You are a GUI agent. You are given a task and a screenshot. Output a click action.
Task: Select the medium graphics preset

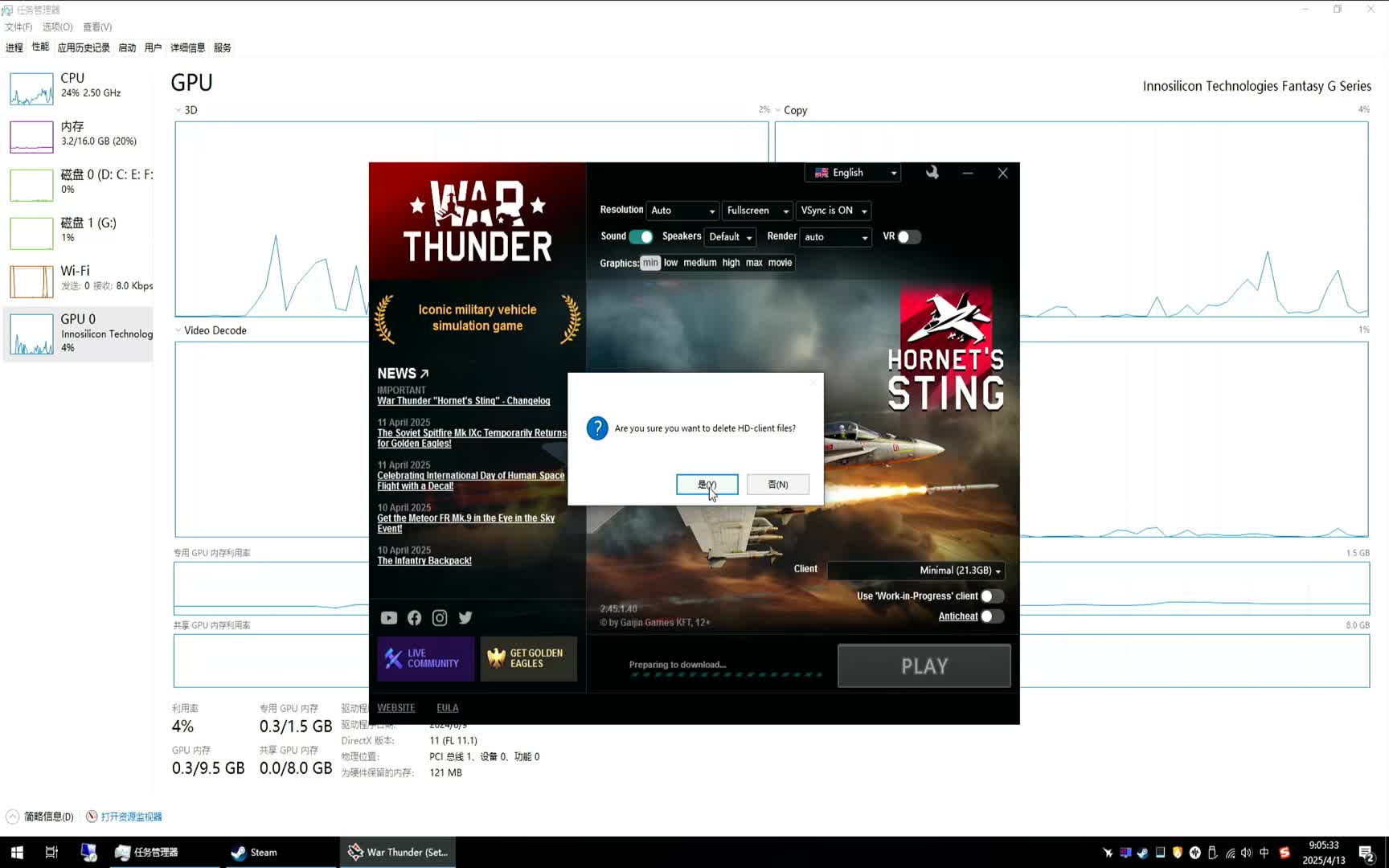(x=699, y=263)
